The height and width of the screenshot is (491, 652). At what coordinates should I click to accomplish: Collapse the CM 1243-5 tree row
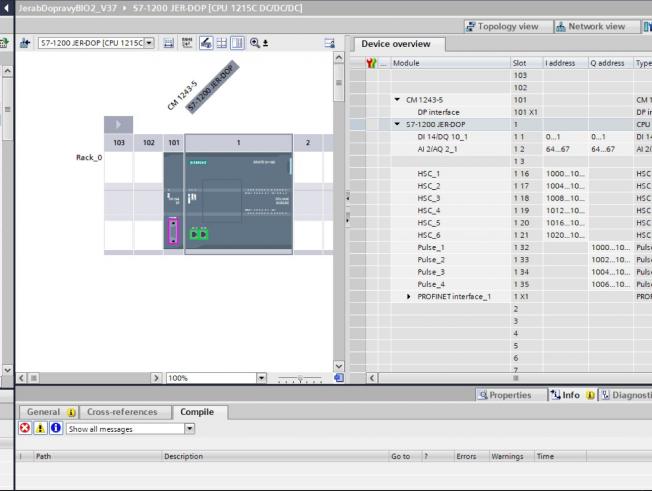pos(397,100)
